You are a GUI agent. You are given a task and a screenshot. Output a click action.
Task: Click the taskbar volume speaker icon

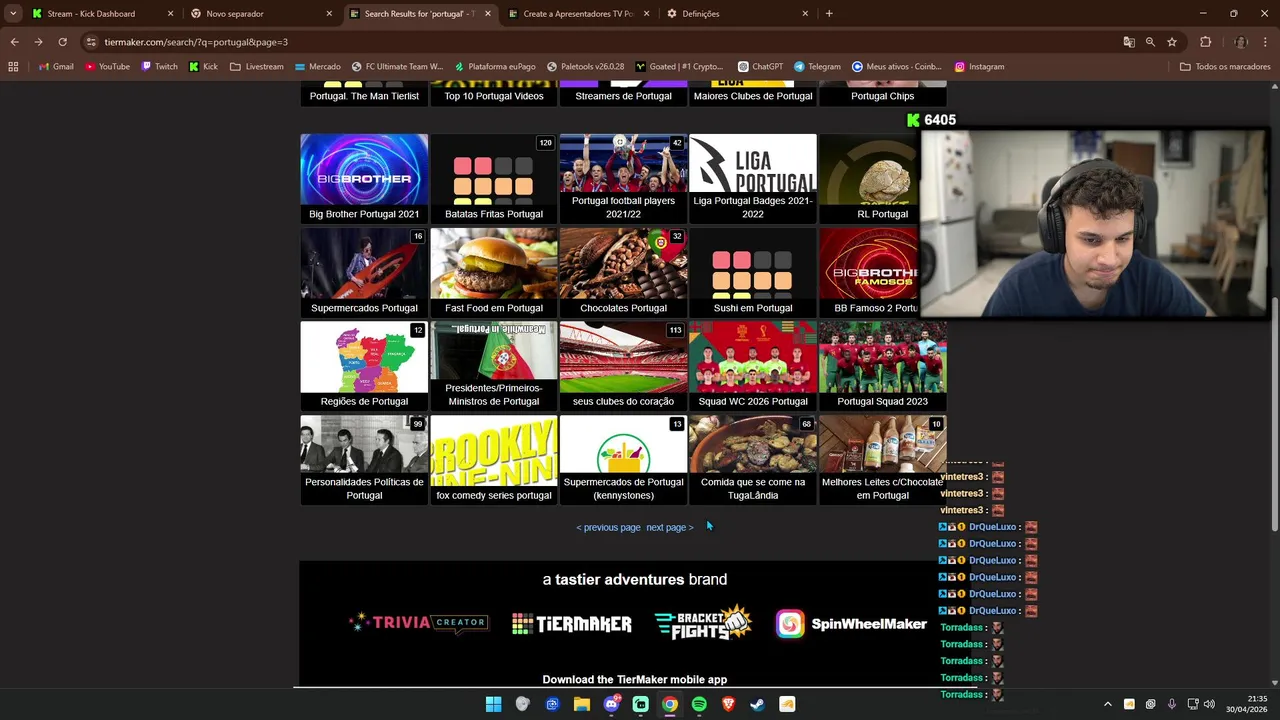1209,704
